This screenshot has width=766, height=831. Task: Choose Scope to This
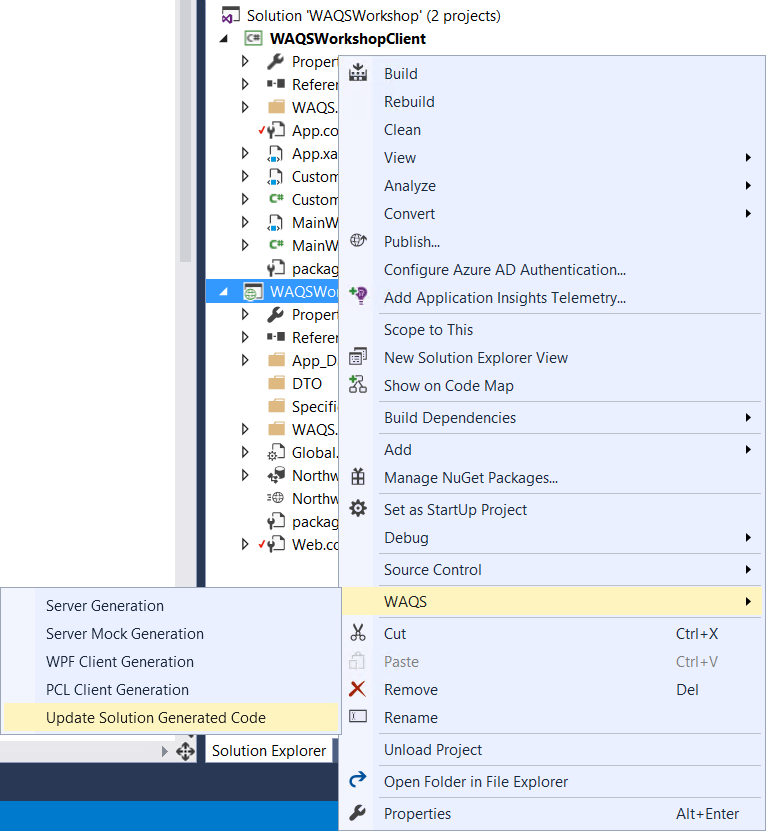(428, 330)
